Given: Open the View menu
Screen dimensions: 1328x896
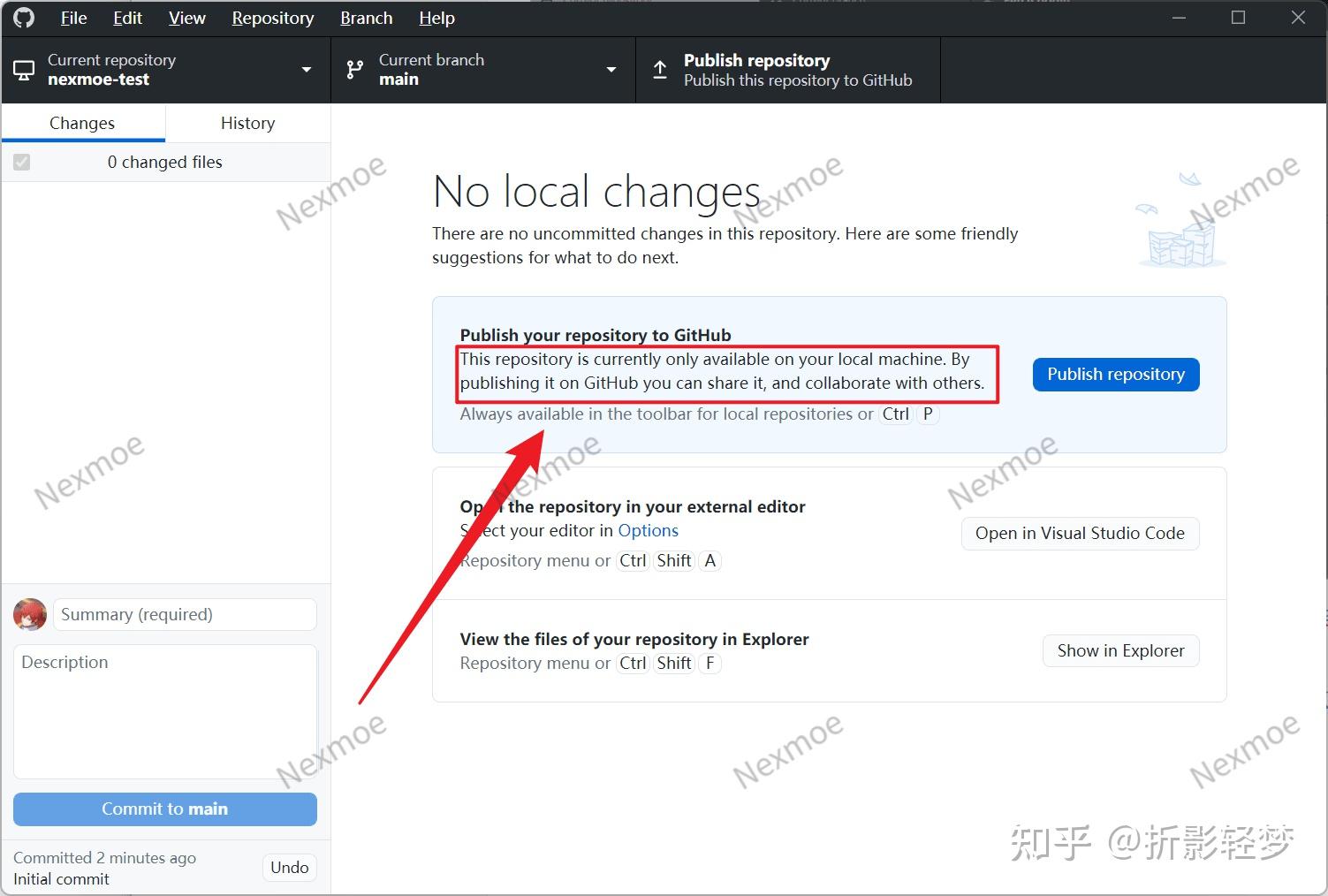Looking at the screenshot, I should click(187, 18).
